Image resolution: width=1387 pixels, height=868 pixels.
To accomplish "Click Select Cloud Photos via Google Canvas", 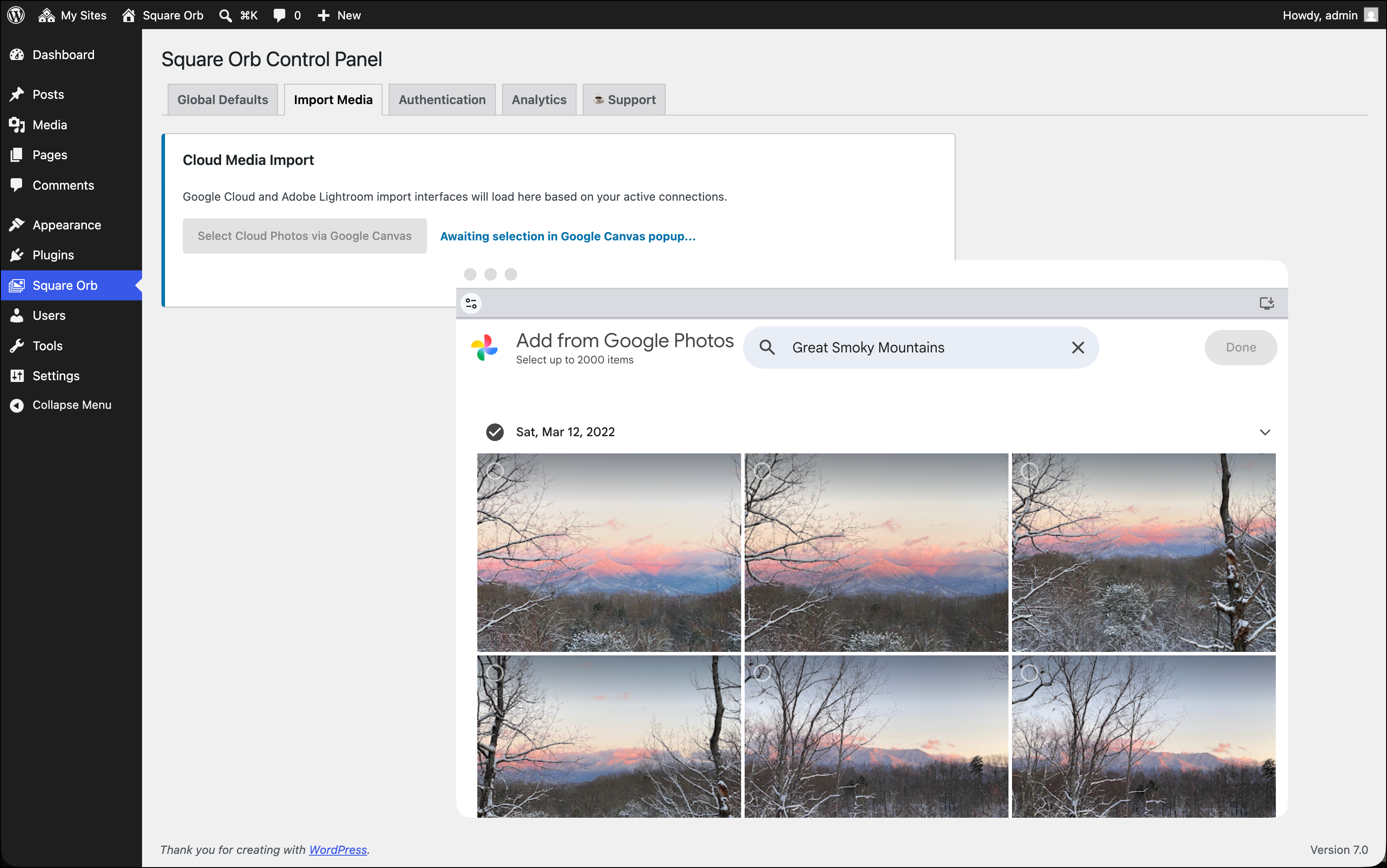I will [304, 236].
